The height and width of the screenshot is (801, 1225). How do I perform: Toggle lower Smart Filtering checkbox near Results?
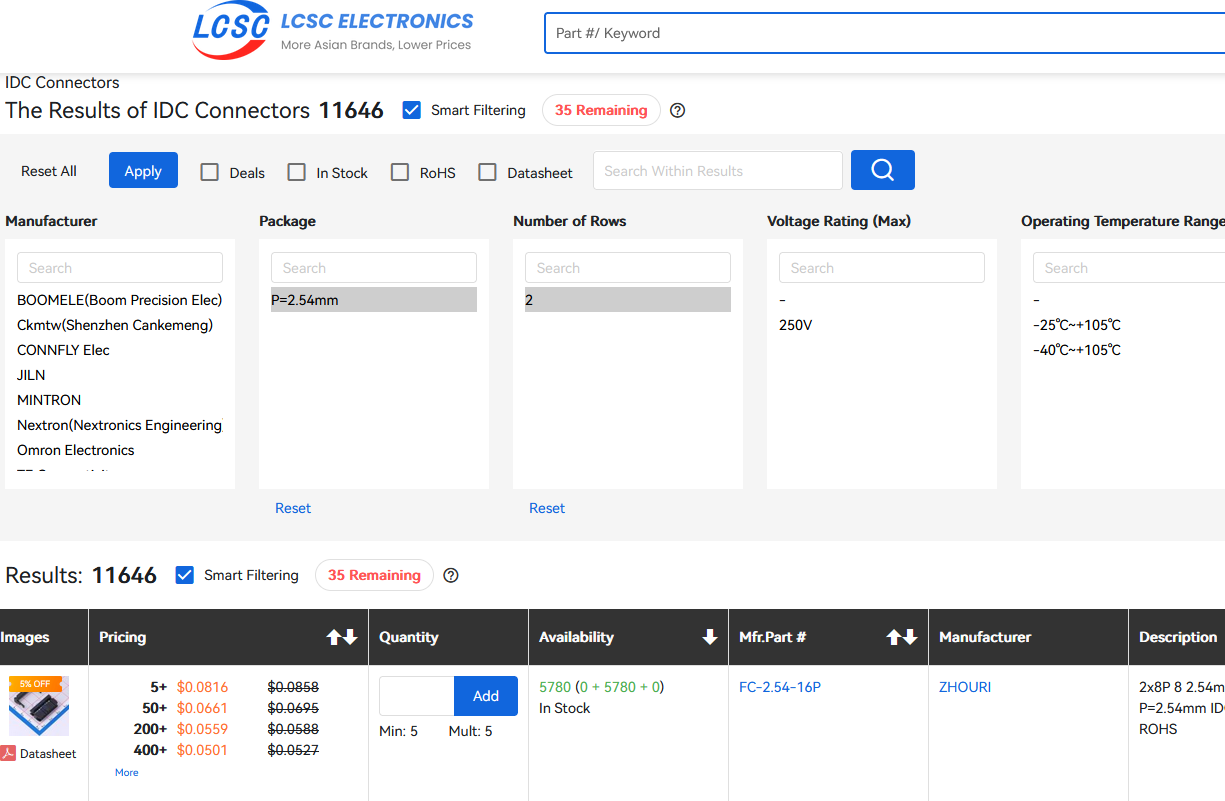click(184, 575)
